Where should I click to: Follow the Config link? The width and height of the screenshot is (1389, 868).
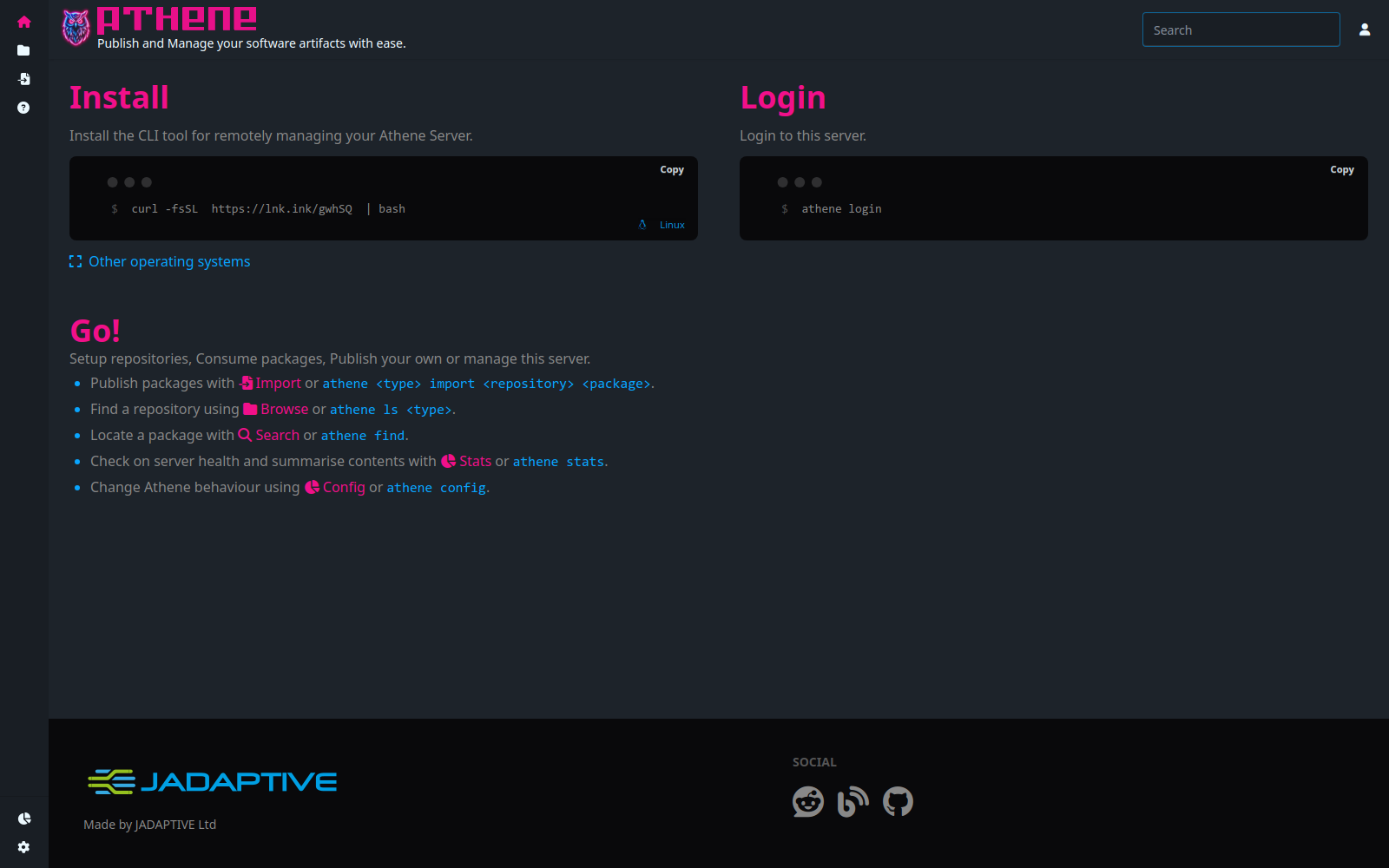335,487
